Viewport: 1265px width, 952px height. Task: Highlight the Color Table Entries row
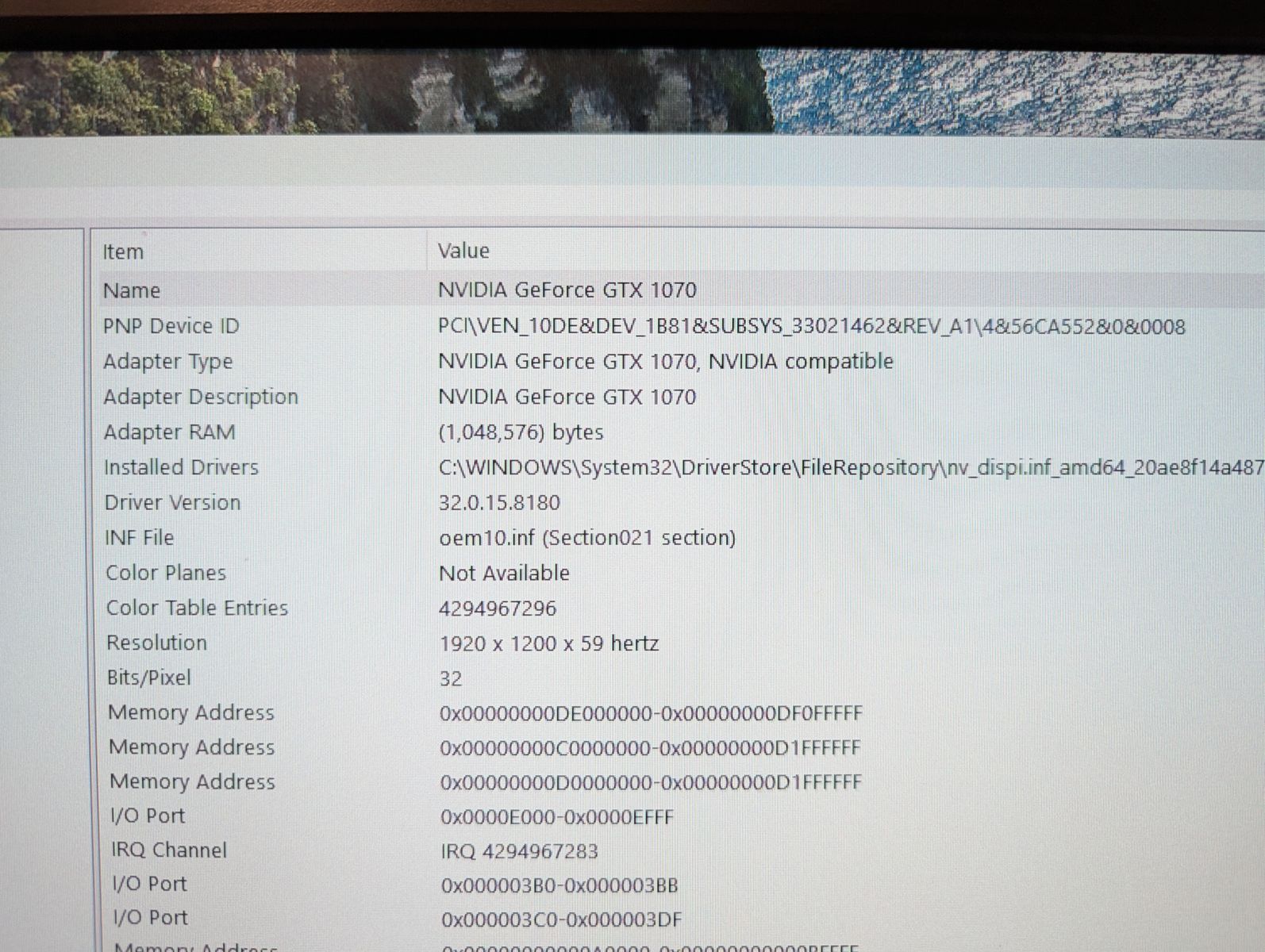[x=197, y=608]
